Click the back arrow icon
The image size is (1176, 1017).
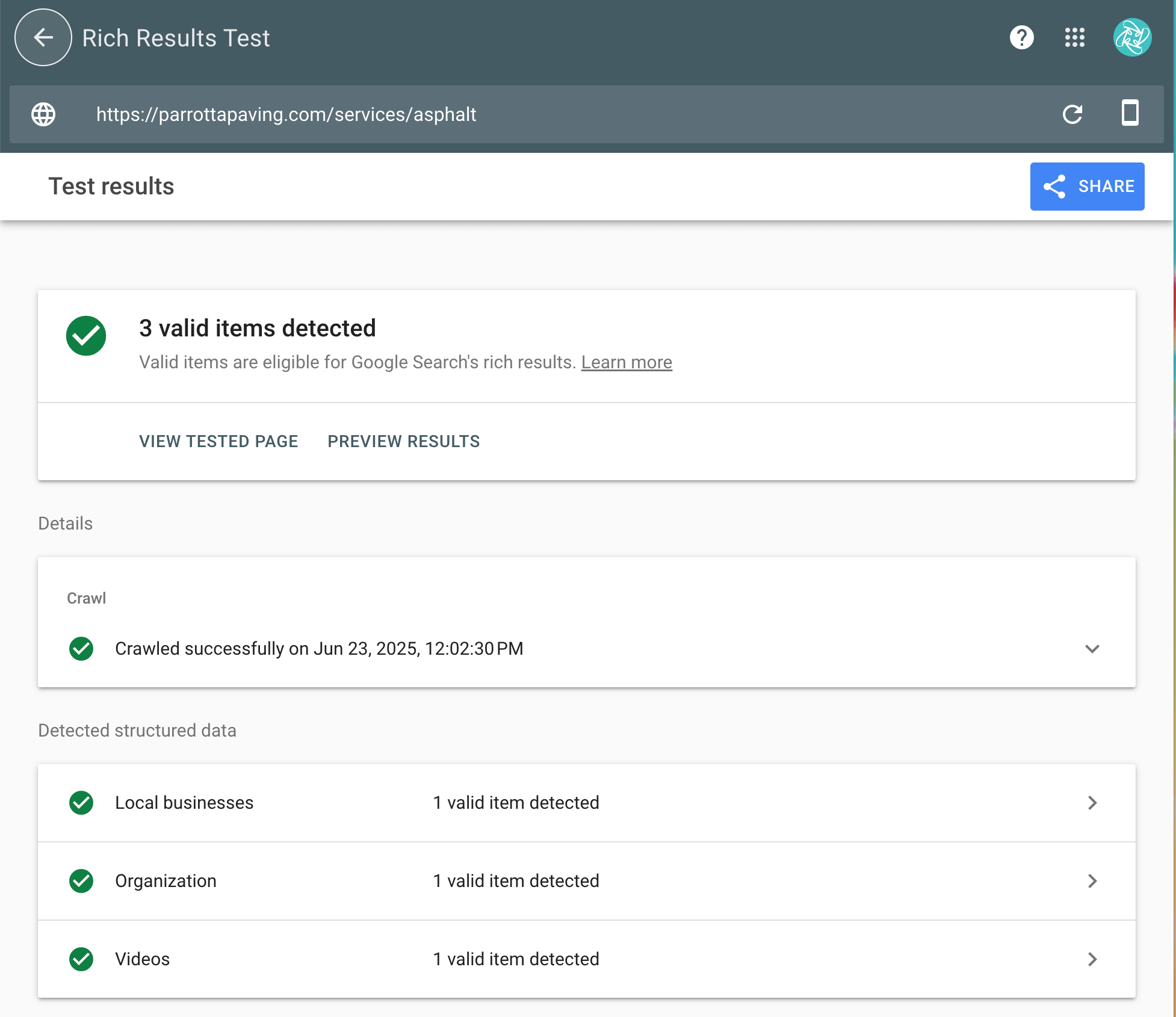tap(43, 38)
